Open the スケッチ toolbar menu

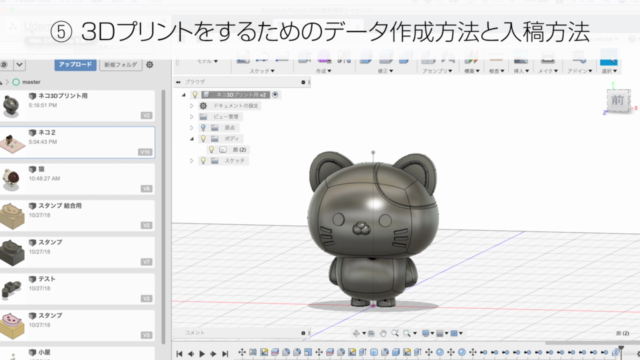point(262,71)
